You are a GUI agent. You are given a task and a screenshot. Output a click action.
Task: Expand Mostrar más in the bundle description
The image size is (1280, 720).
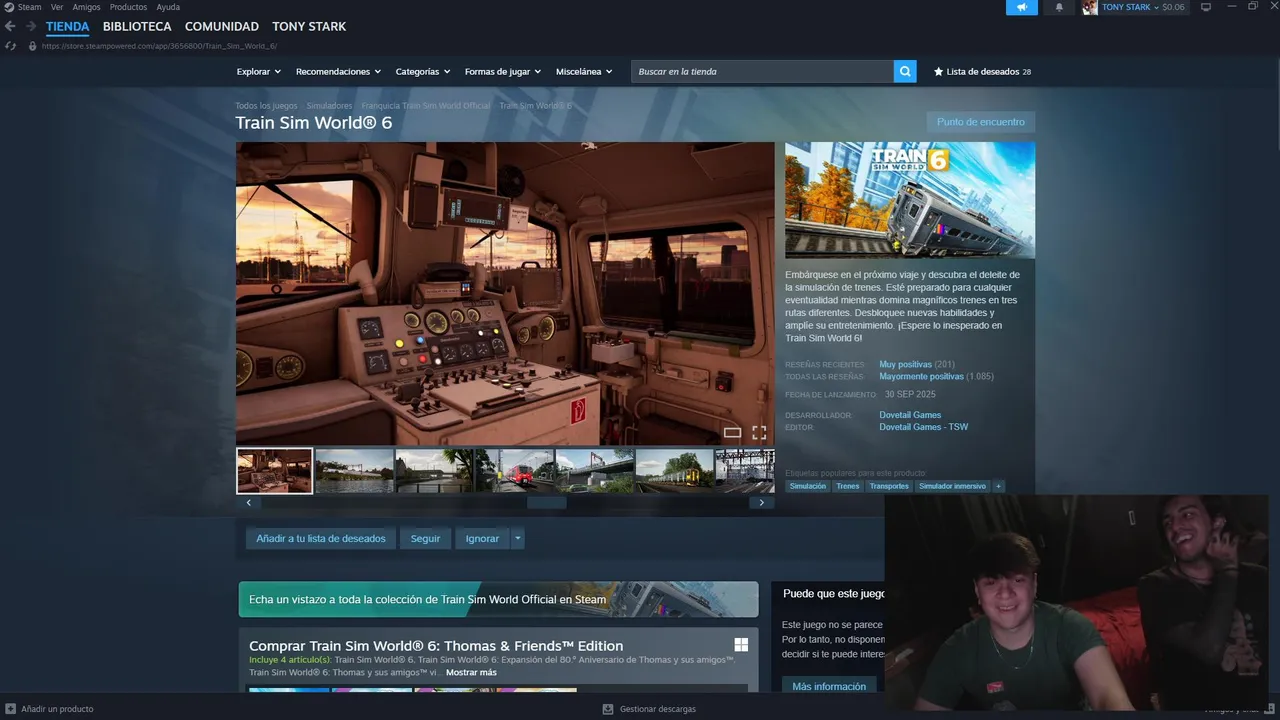[471, 672]
